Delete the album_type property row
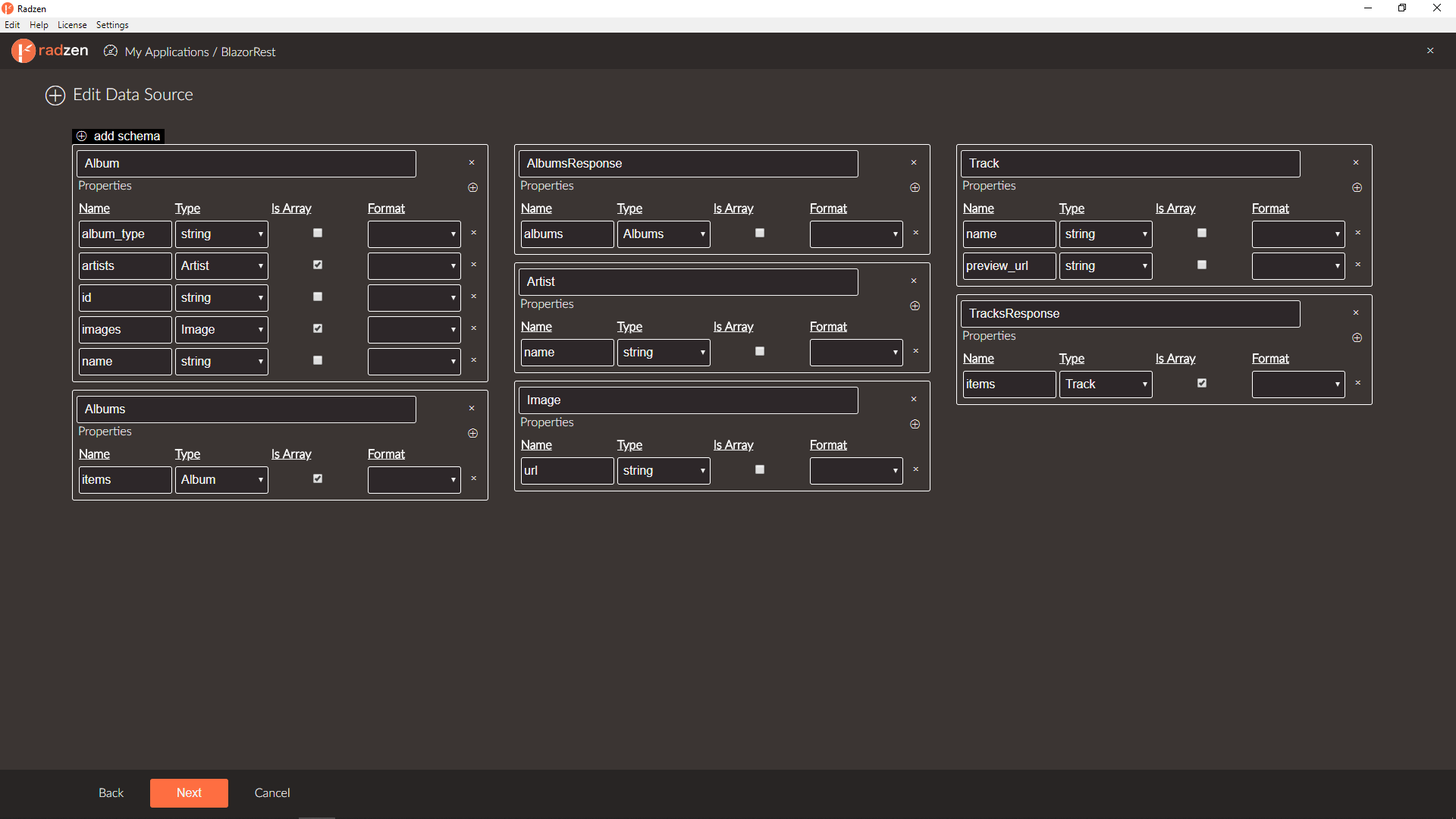 (x=474, y=233)
